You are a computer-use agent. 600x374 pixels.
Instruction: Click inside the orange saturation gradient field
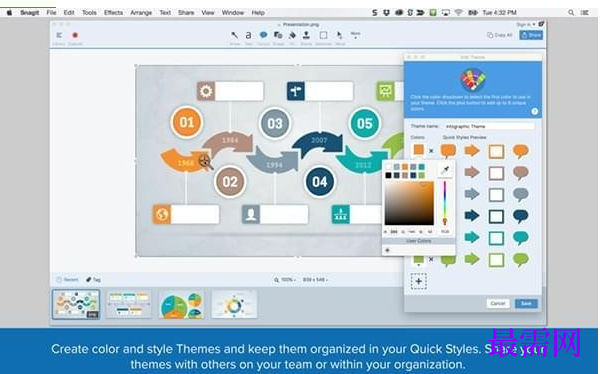(409, 203)
